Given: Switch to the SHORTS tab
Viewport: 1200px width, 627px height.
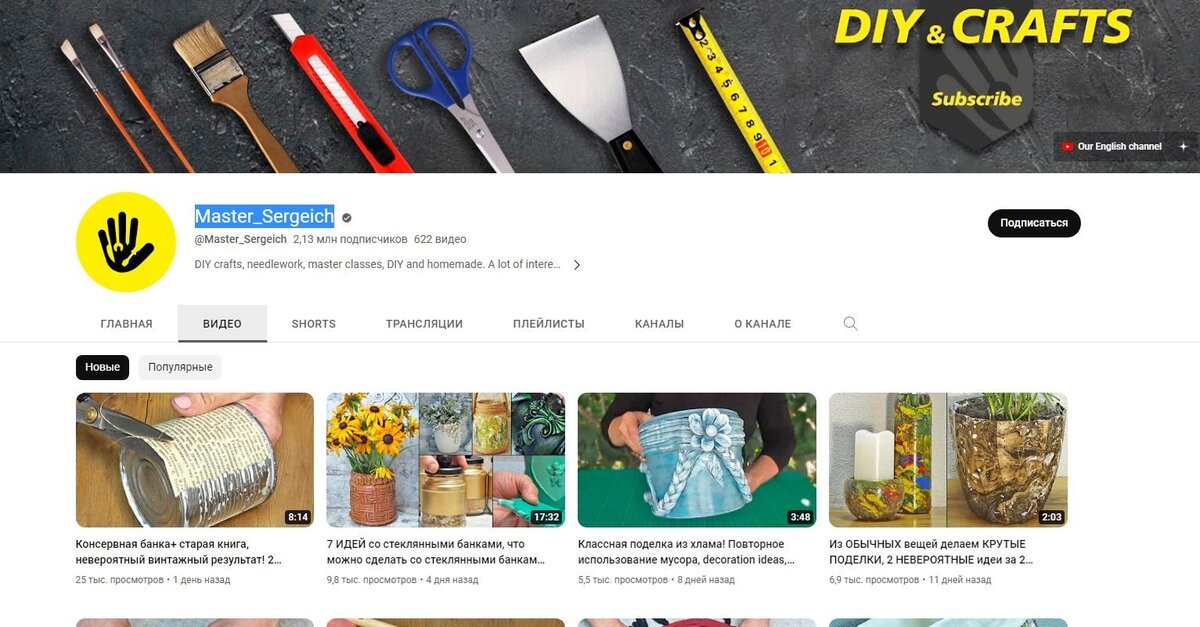Looking at the screenshot, I should pyautogui.click(x=313, y=323).
